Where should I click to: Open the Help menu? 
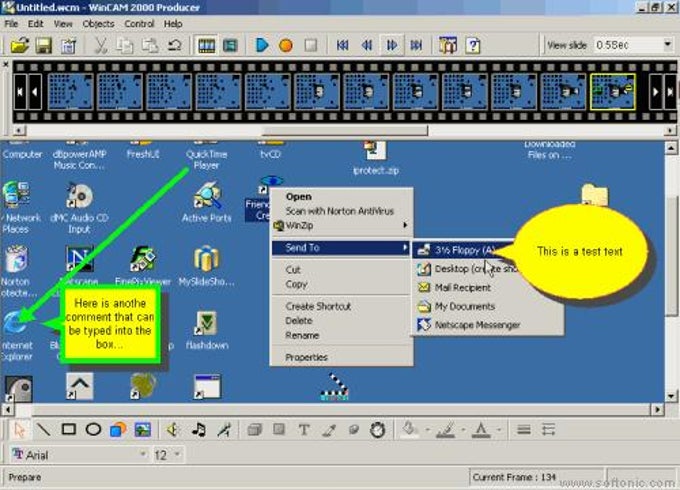point(173,24)
